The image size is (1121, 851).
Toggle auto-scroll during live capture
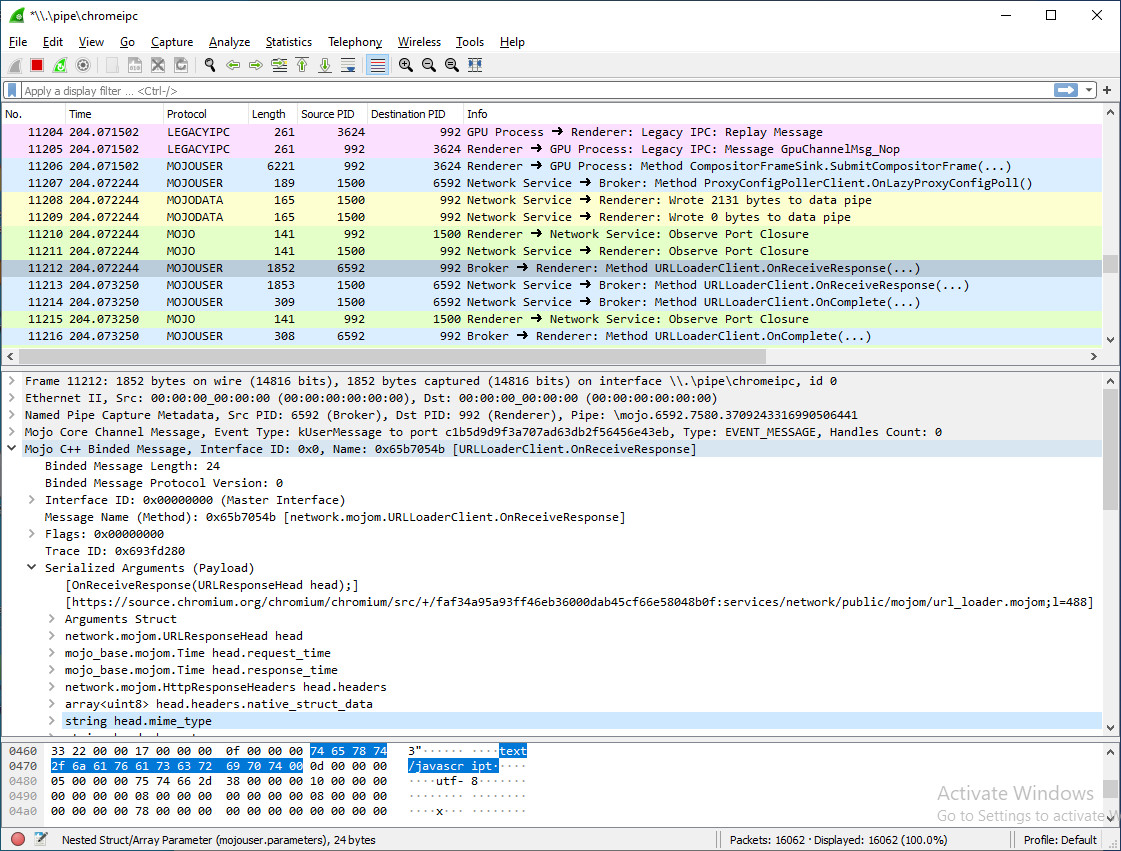pos(348,65)
